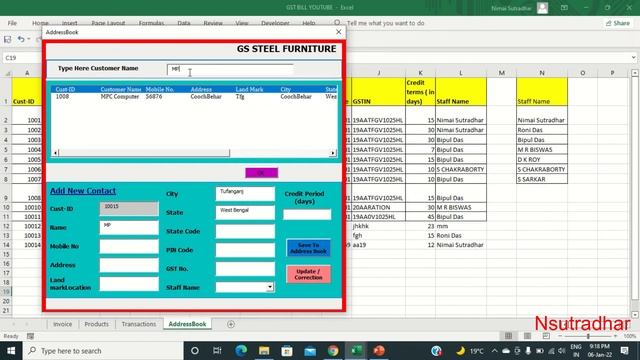Switch to Page Layout view icon
The height and width of the screenshot is (360, 640).
point(527,336)
